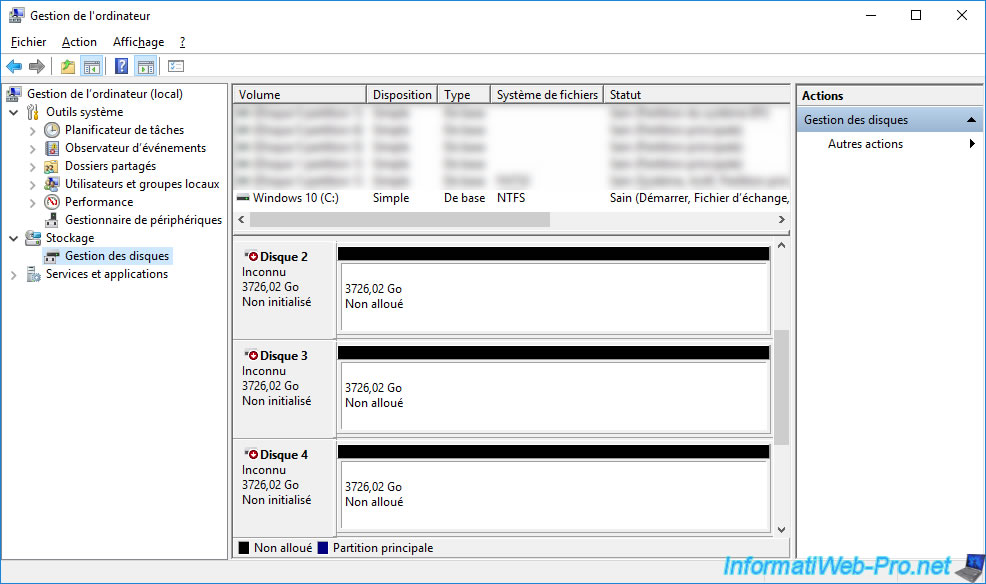This screenshot has width=986, height=584.
Task: Toggle the show/hide action pane toolbar icon
Action: click(x=146, y=67)
